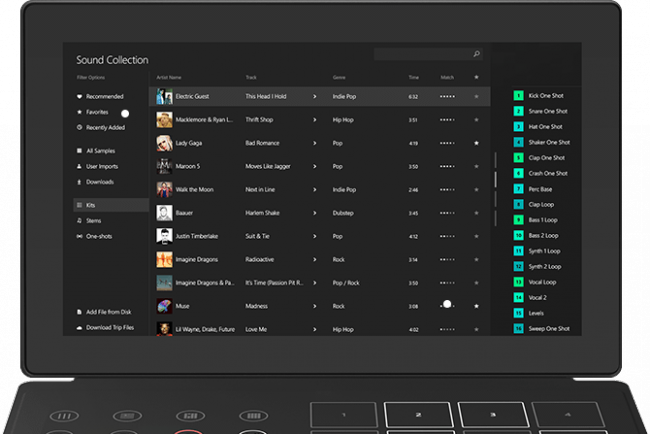Image resolution: width=650 pixels, height=434 pixels.
Task: Unfavorite the Lady Gaga row star
Action: coord(476,143)
